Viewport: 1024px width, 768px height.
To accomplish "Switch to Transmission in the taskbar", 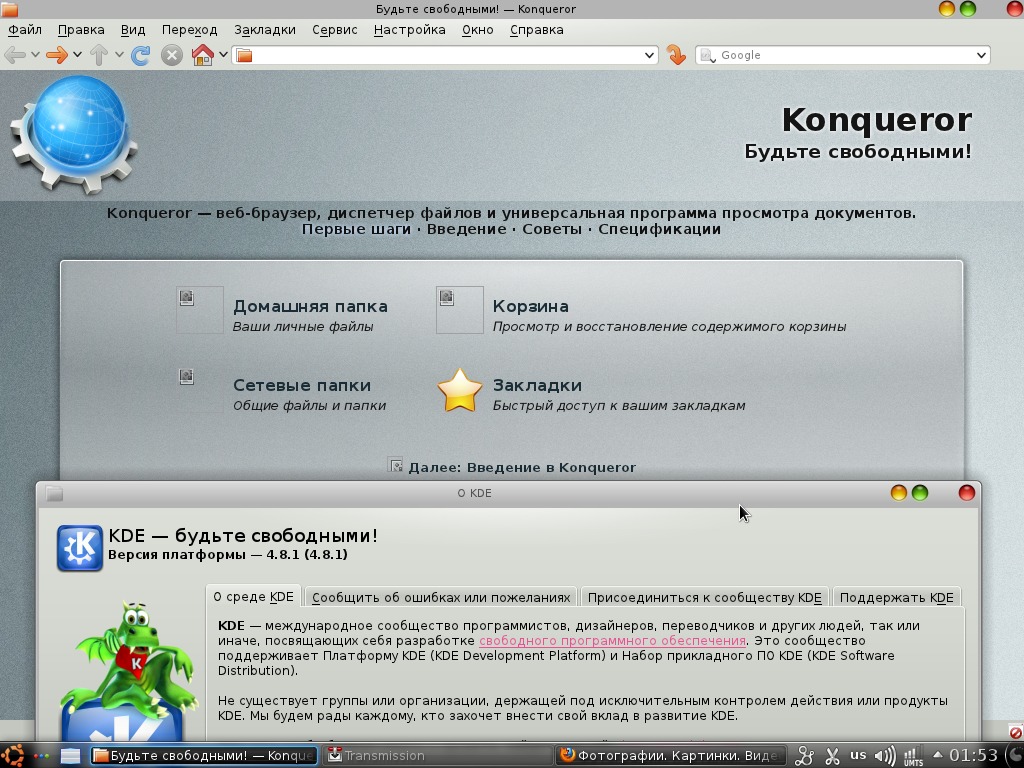I will (436, 756).
